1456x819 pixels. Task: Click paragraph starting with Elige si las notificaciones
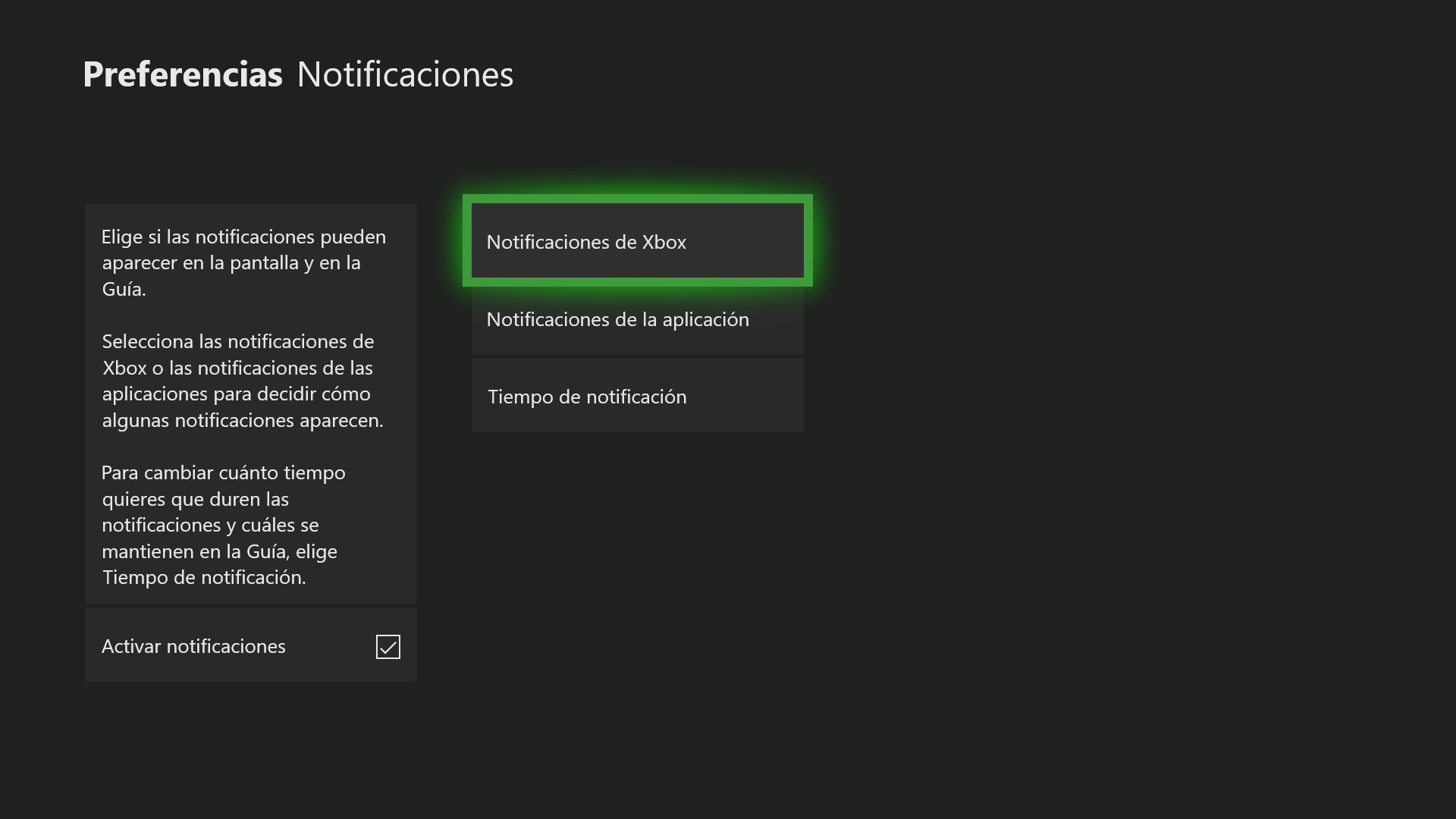click(243, 262)
